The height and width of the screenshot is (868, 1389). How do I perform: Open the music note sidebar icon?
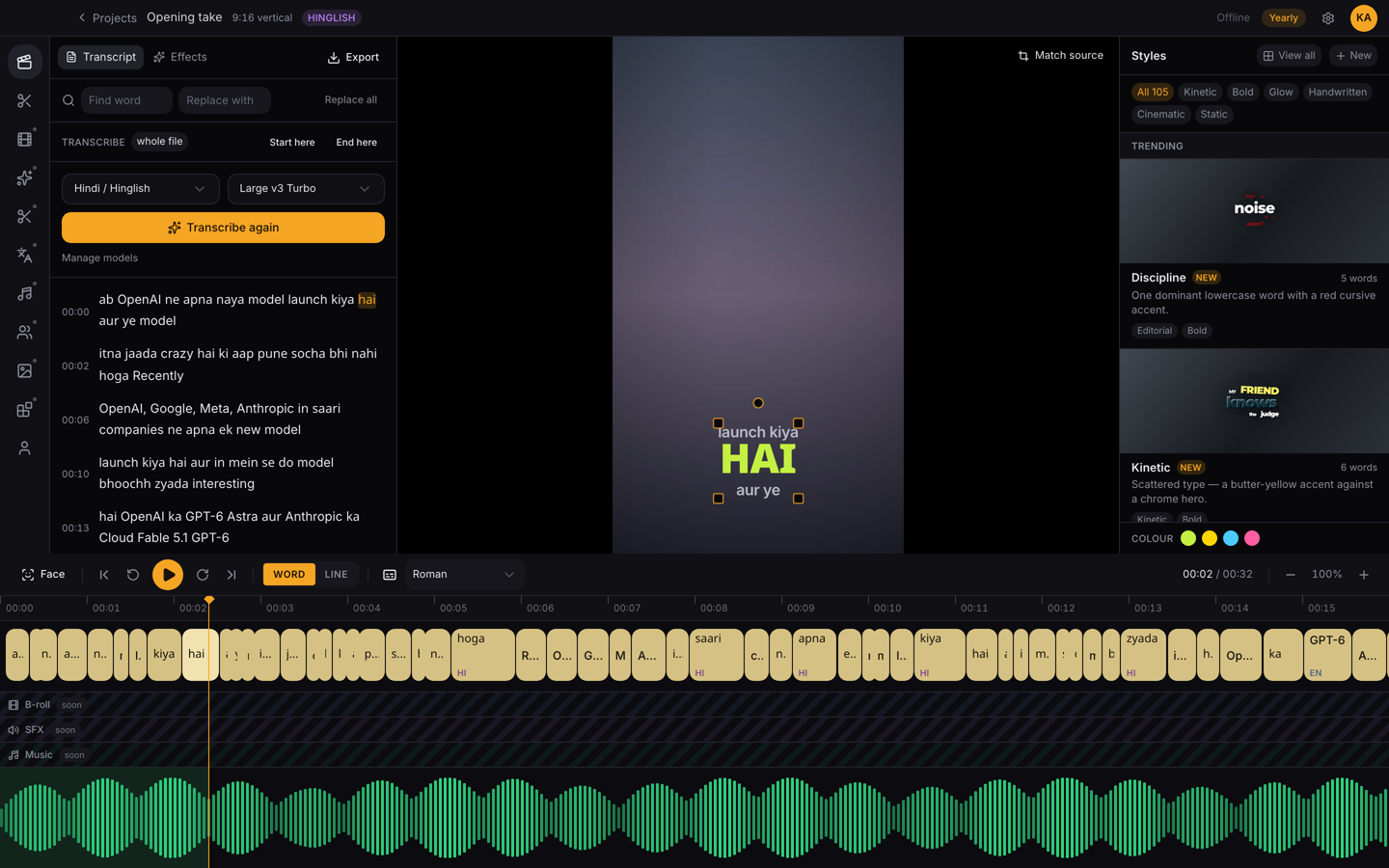tap(24, 293)
